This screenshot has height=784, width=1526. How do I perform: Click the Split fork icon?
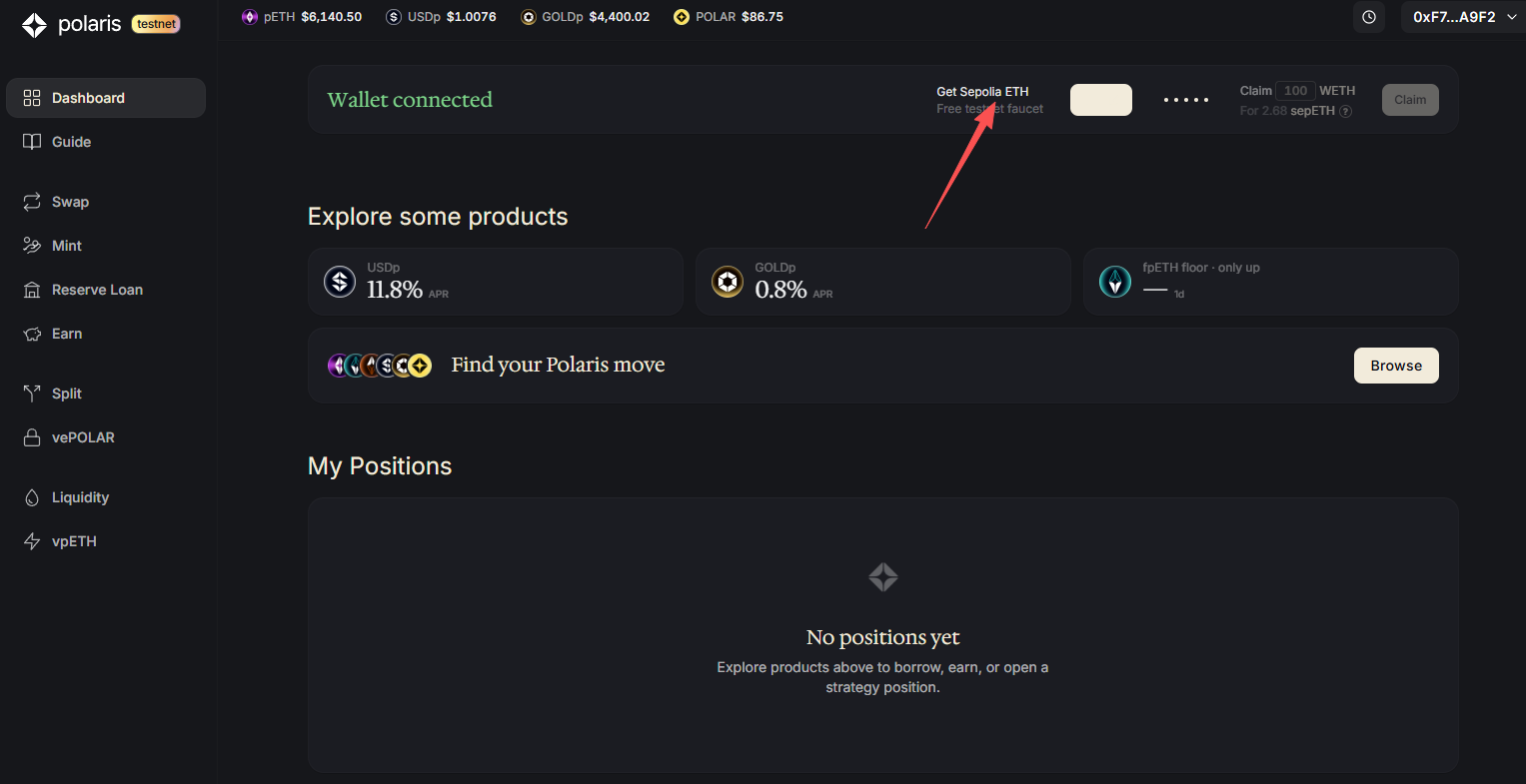[32, 393]
